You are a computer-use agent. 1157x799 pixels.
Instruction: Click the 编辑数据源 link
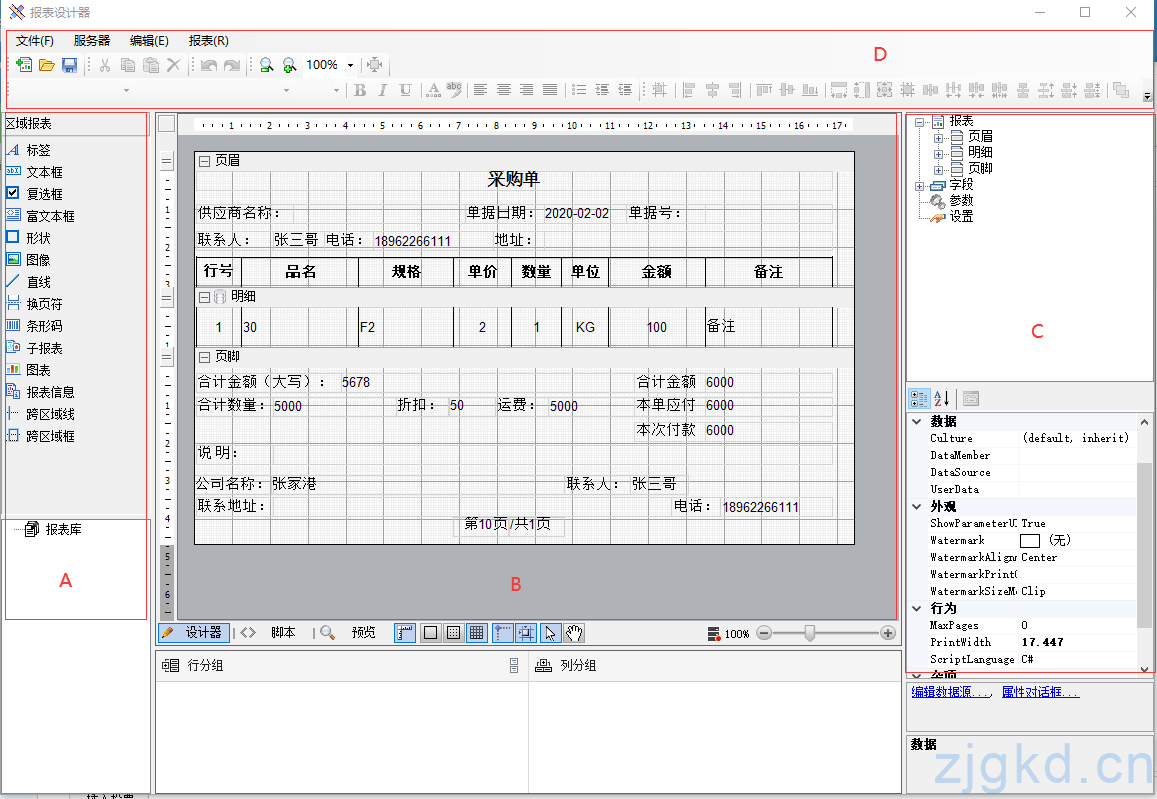[x=952, y=692]
